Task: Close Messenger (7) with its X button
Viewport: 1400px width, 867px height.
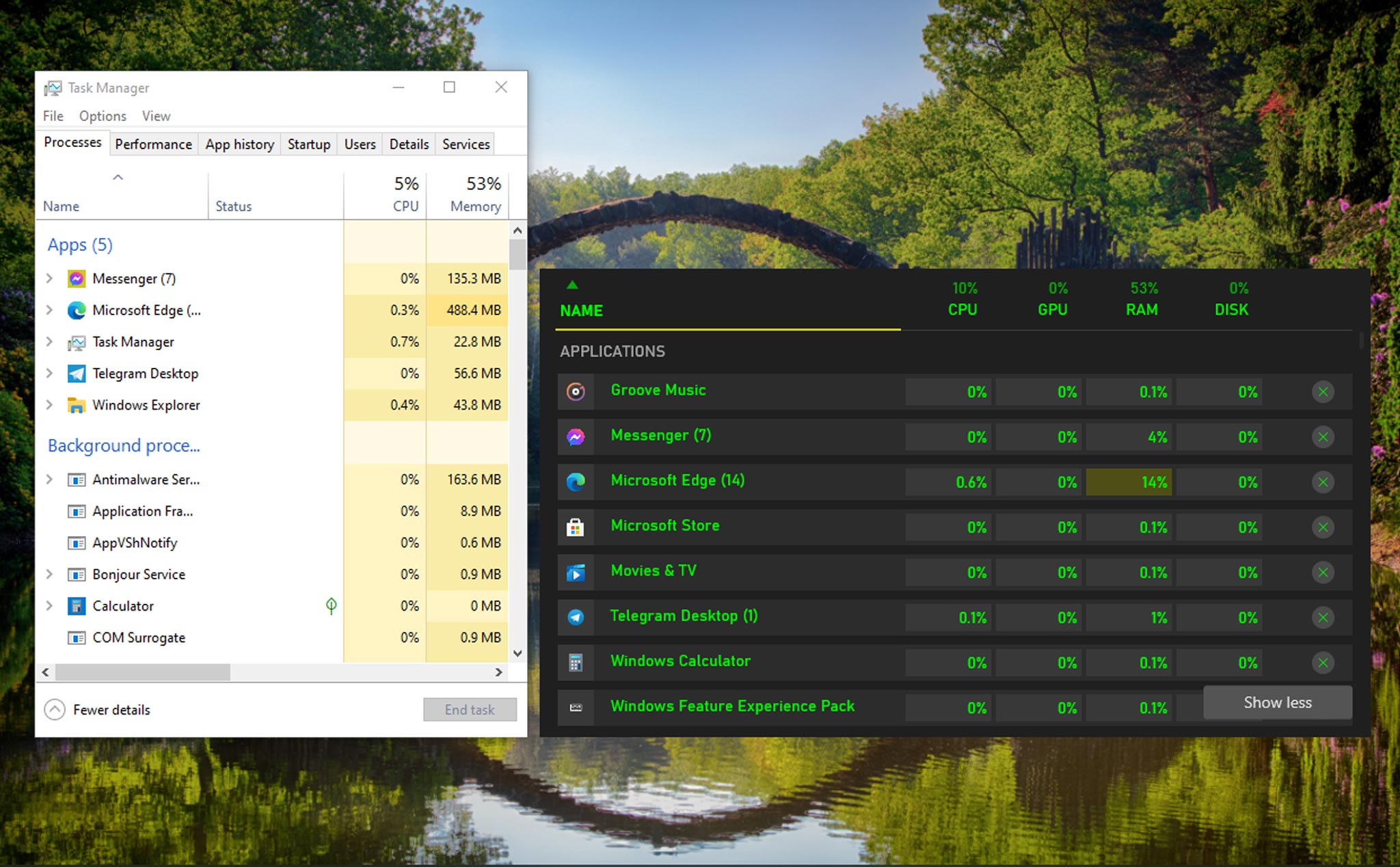Action: tap(1323, 437)
